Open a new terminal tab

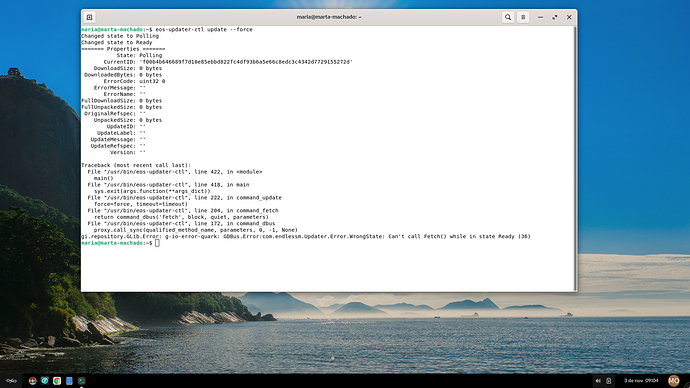pyautogui.click(x=89, y=17)
